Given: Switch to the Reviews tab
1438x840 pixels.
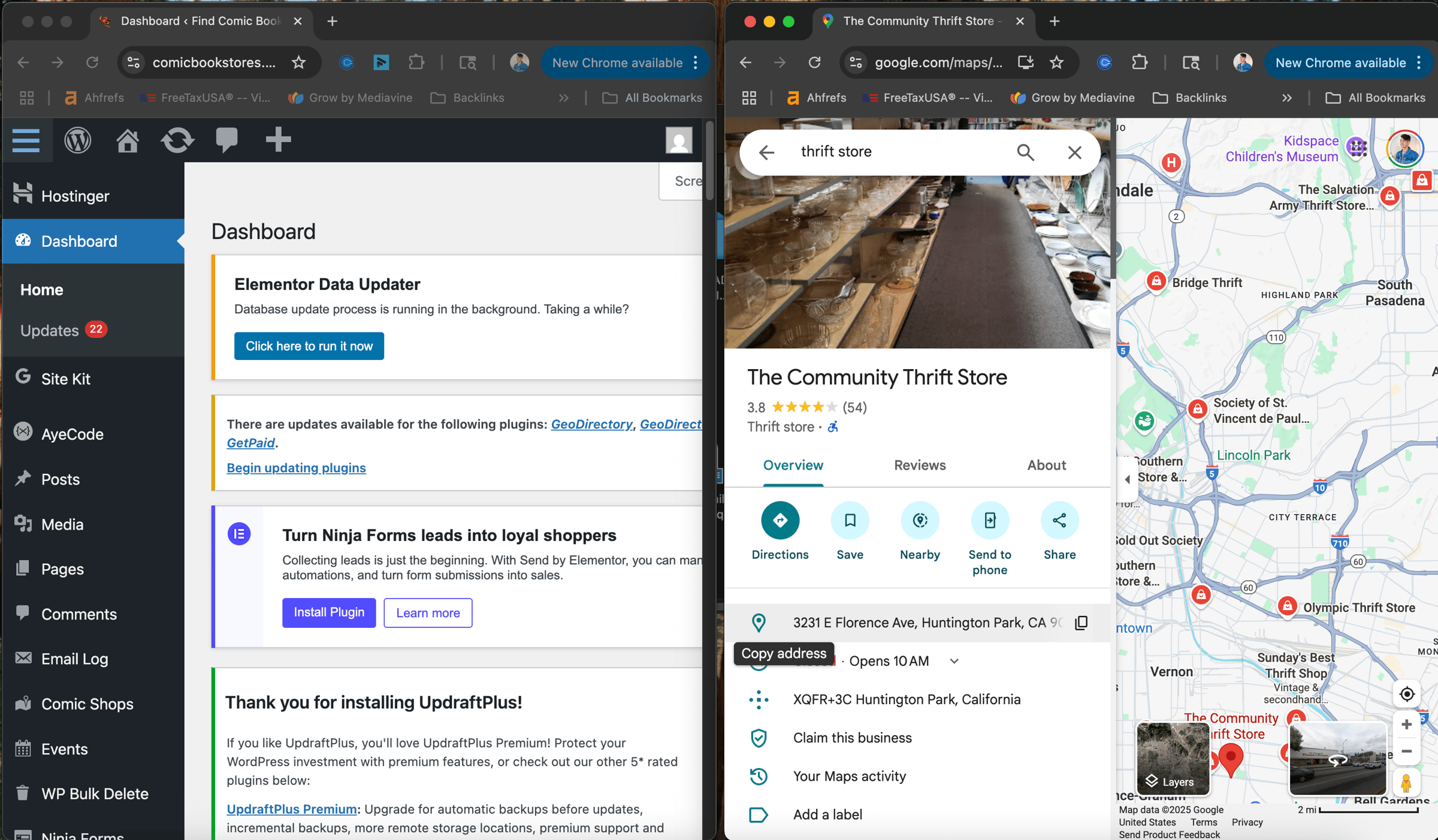Looking at the screenshot, I should coord(919,465).
